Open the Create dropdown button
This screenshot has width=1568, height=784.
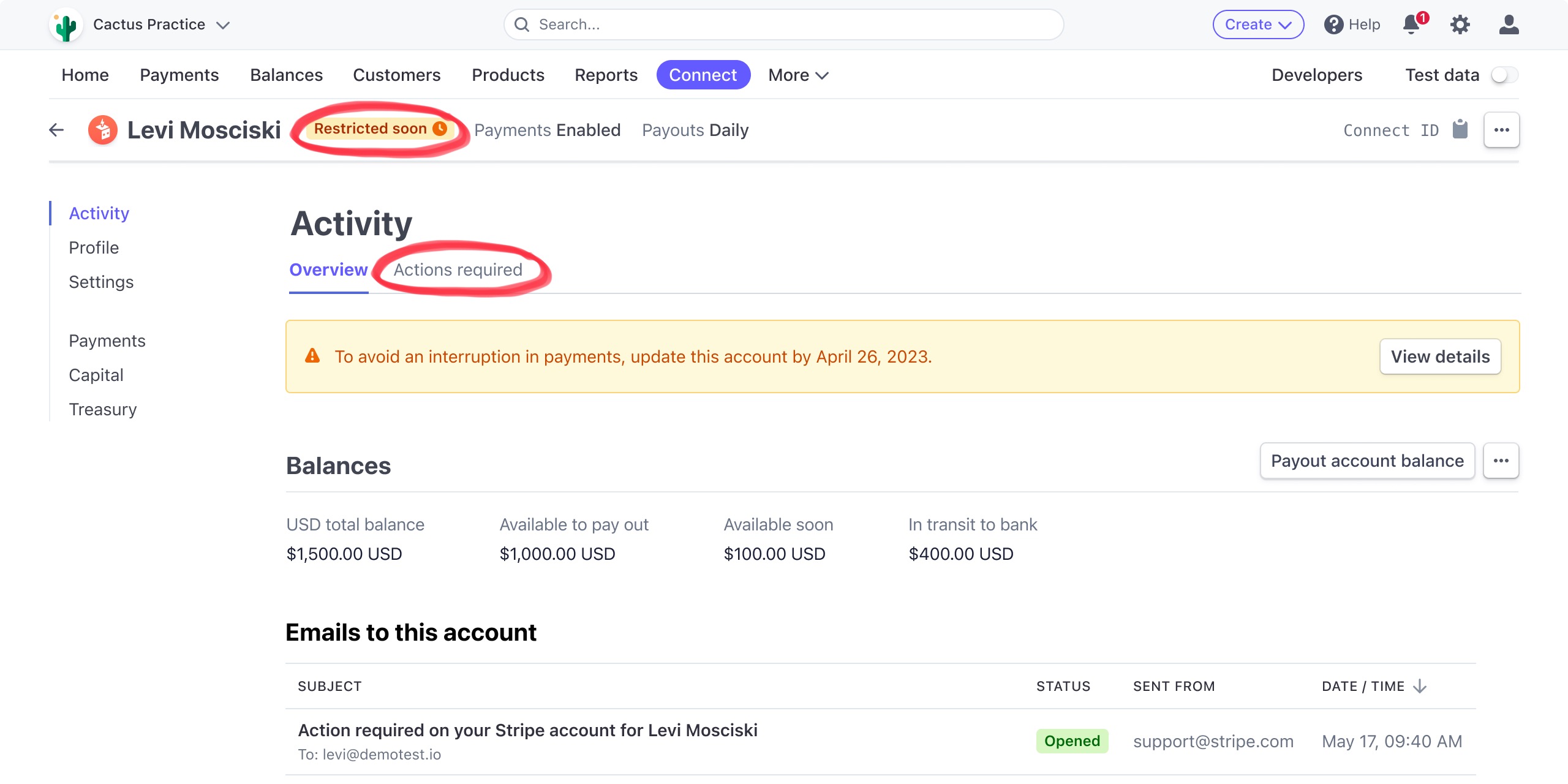coord(1258,24)
